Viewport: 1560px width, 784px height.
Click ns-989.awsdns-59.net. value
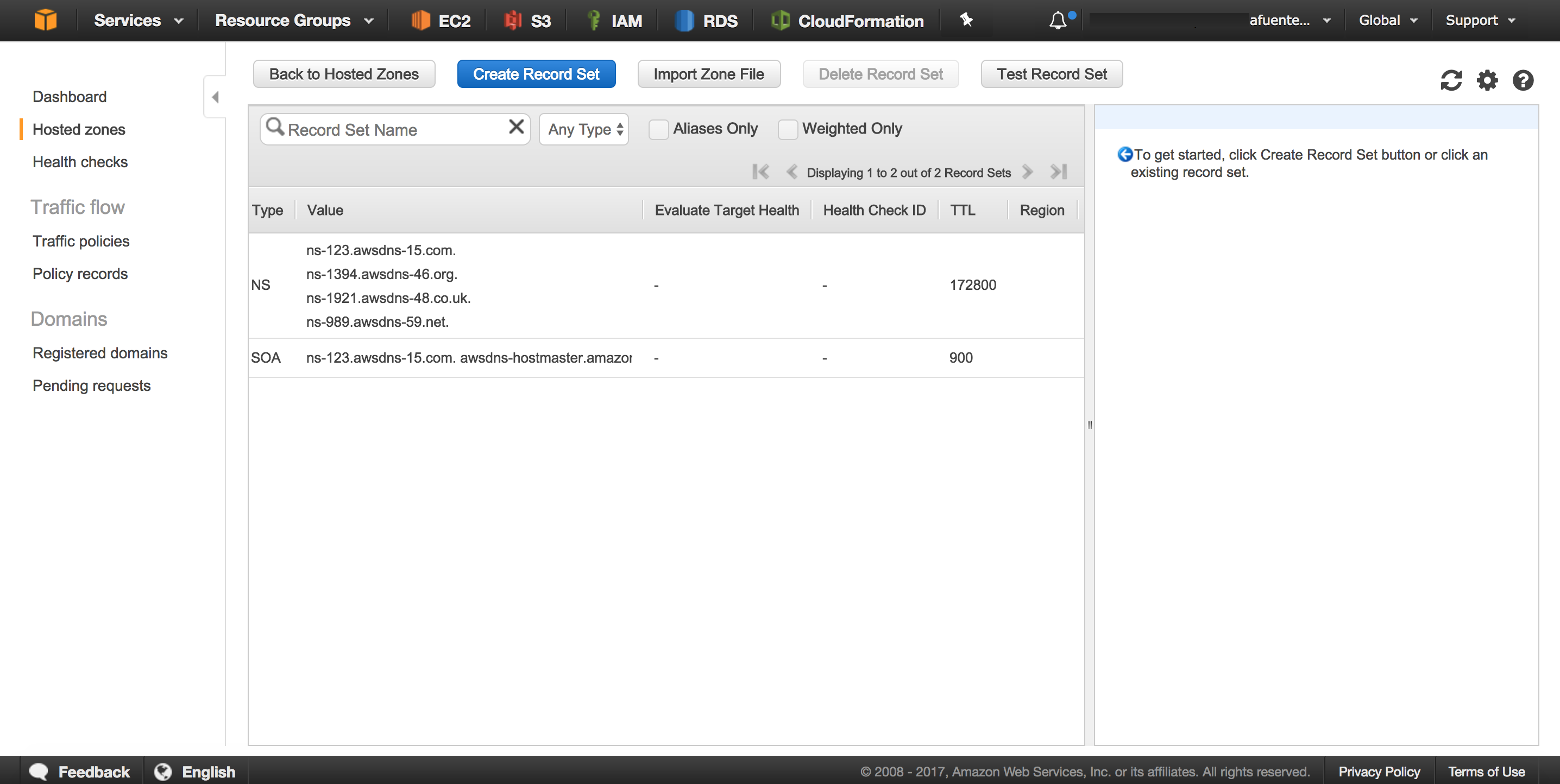[x=378, y=322]
